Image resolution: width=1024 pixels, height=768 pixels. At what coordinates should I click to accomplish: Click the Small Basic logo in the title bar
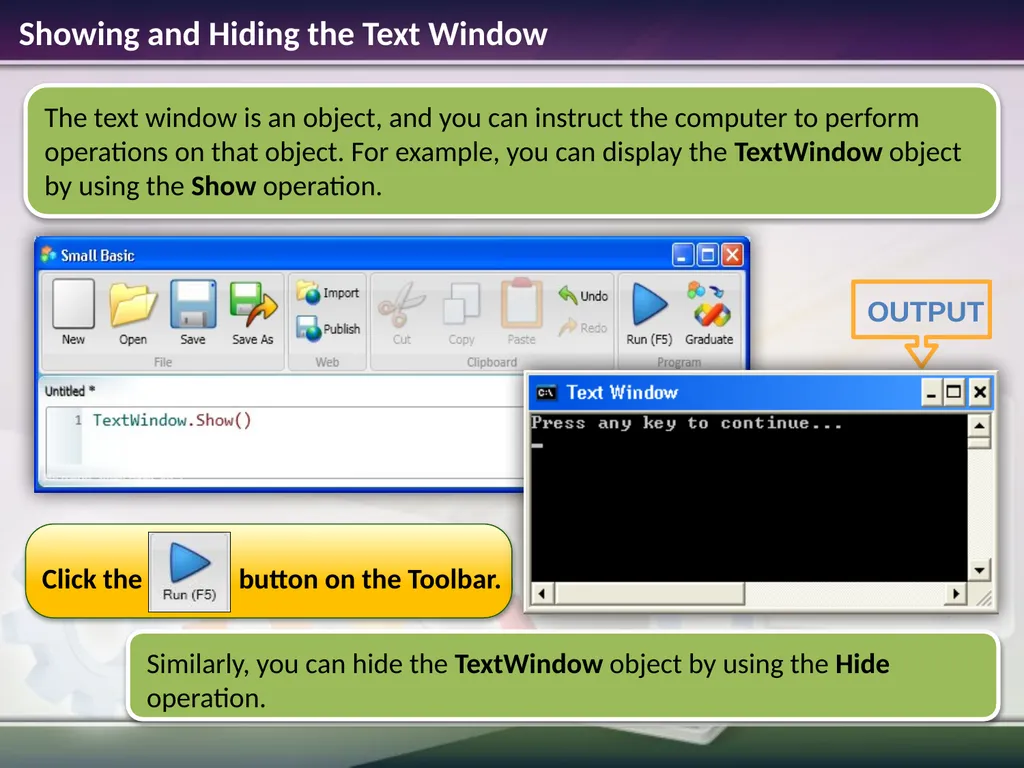(48, 255)
